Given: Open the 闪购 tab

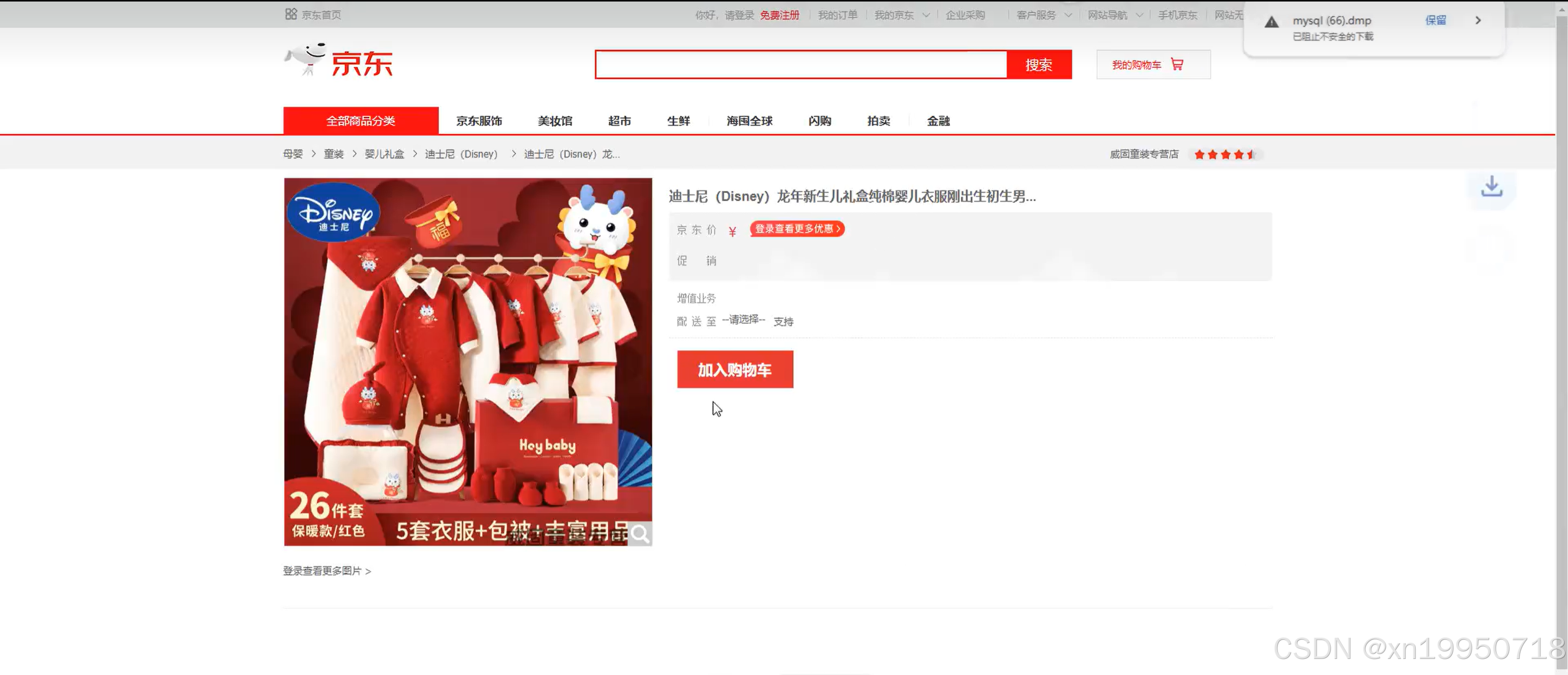Looking at the screenshot, I should (820, 121).
